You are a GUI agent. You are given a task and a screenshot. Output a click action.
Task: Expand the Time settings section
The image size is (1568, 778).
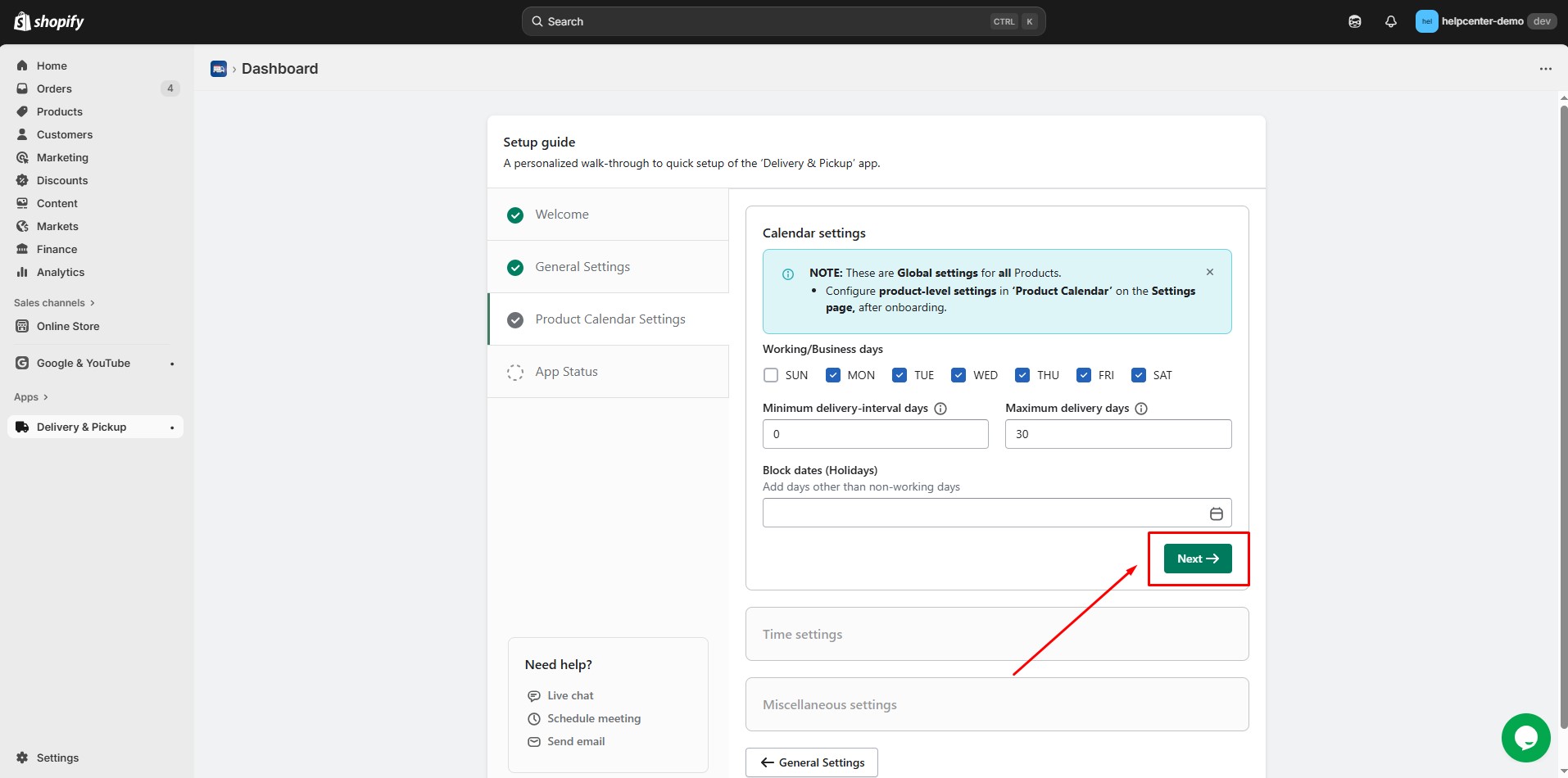996,634
